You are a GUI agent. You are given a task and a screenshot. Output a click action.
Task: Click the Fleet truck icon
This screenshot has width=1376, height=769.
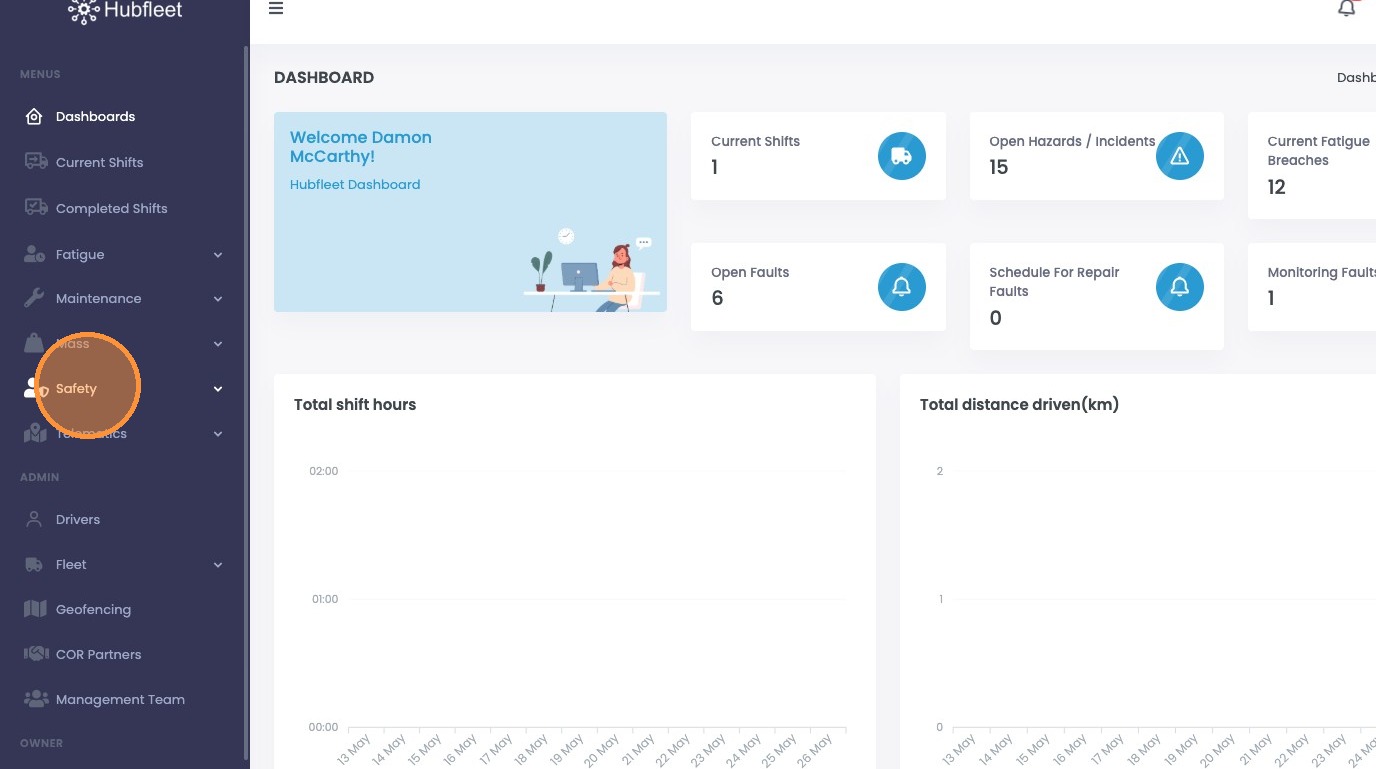34,565
